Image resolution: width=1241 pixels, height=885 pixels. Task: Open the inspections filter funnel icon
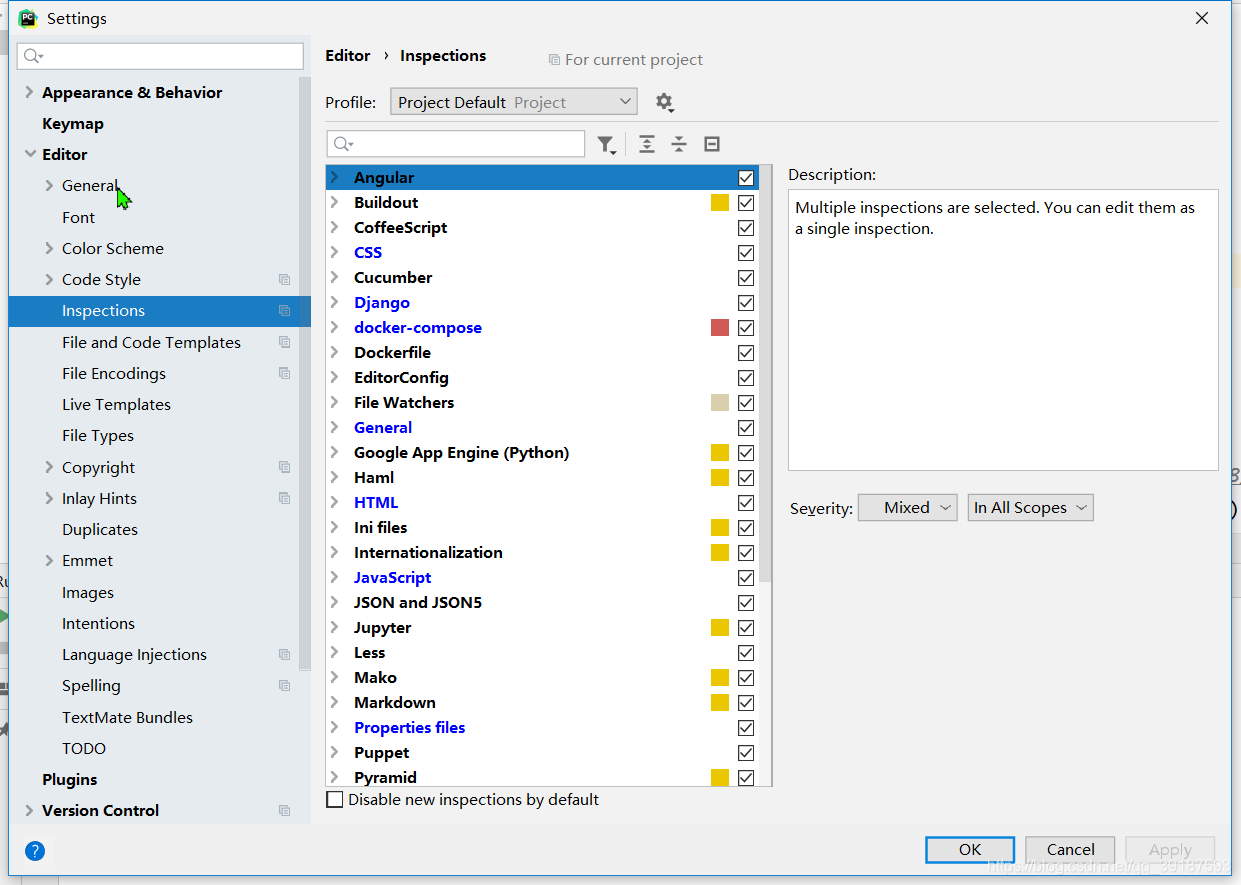coord(606,145)
